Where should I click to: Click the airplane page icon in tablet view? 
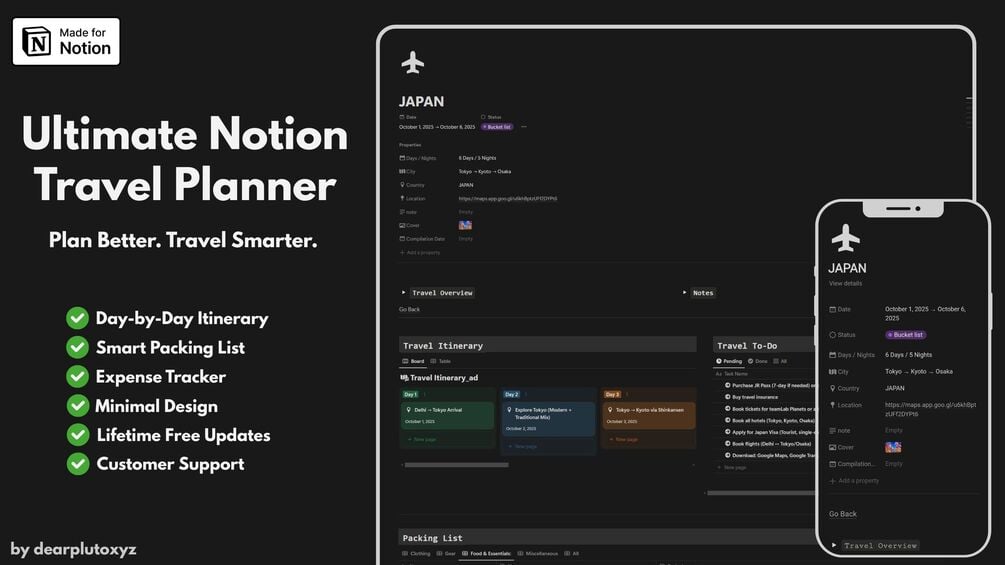pyautogui.click(x=413, y=63)
